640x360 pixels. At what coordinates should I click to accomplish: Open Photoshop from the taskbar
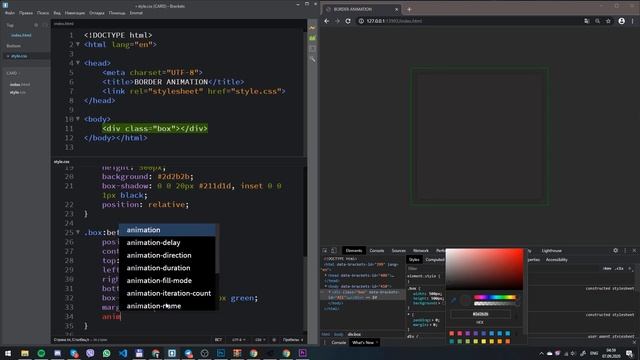pos(221,353)
